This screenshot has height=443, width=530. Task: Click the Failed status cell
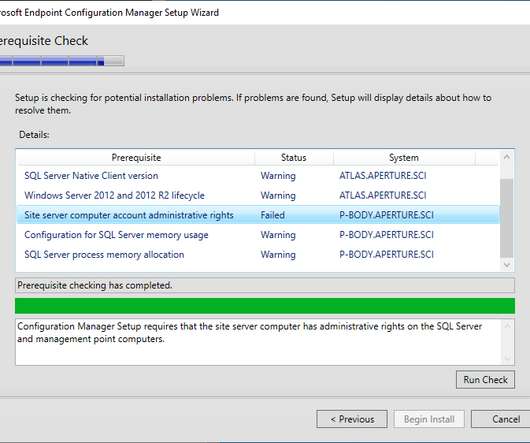click(272, 215)
